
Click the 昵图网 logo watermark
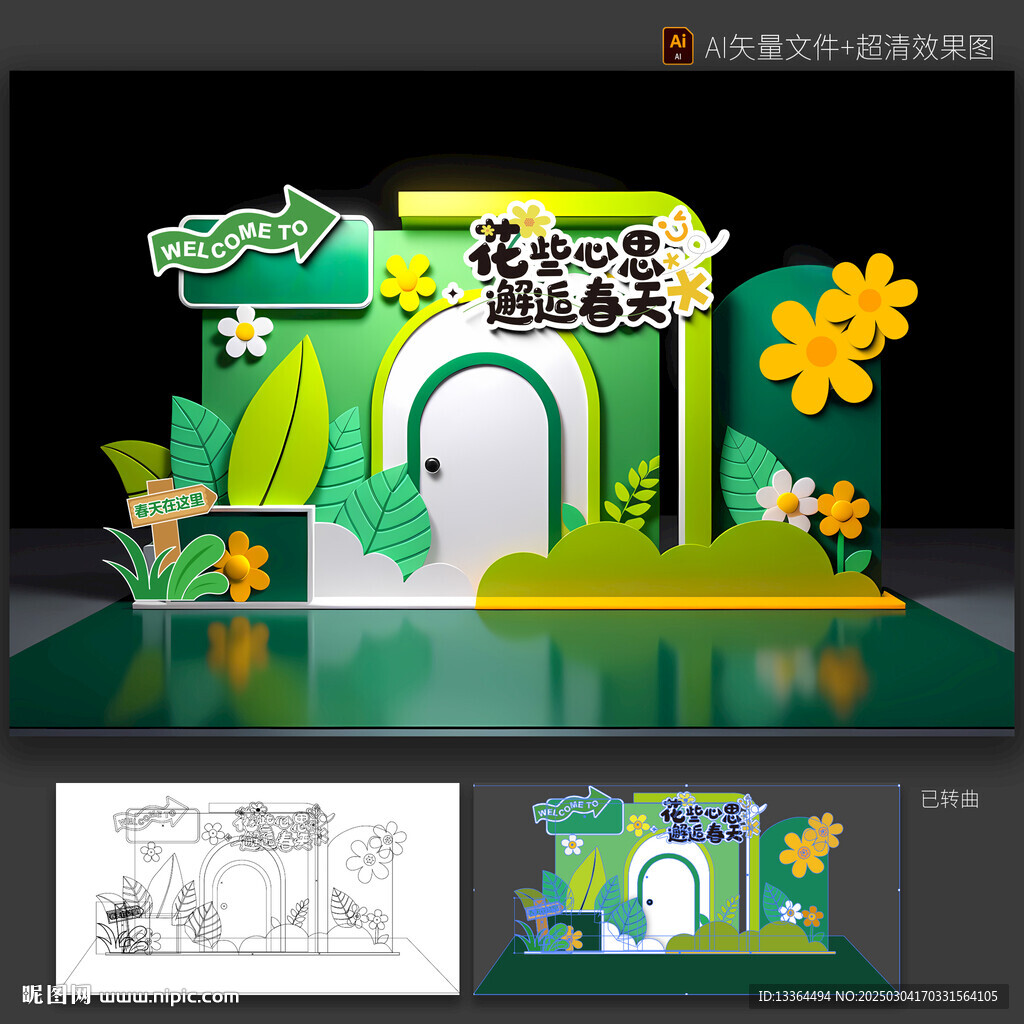click(x=57, y=995)
